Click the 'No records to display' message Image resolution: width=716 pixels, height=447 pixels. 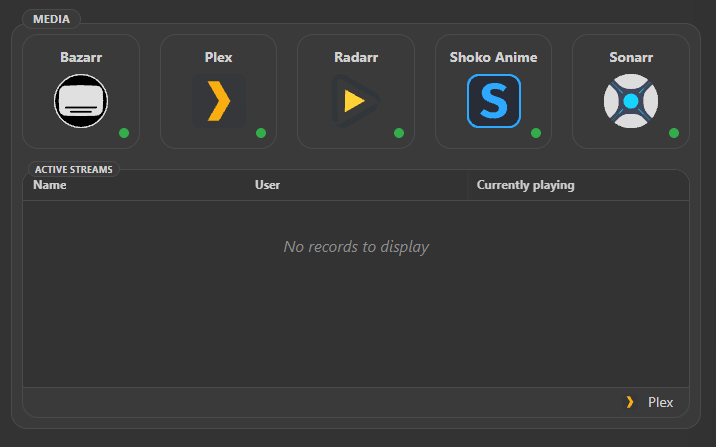coord(356,247)
